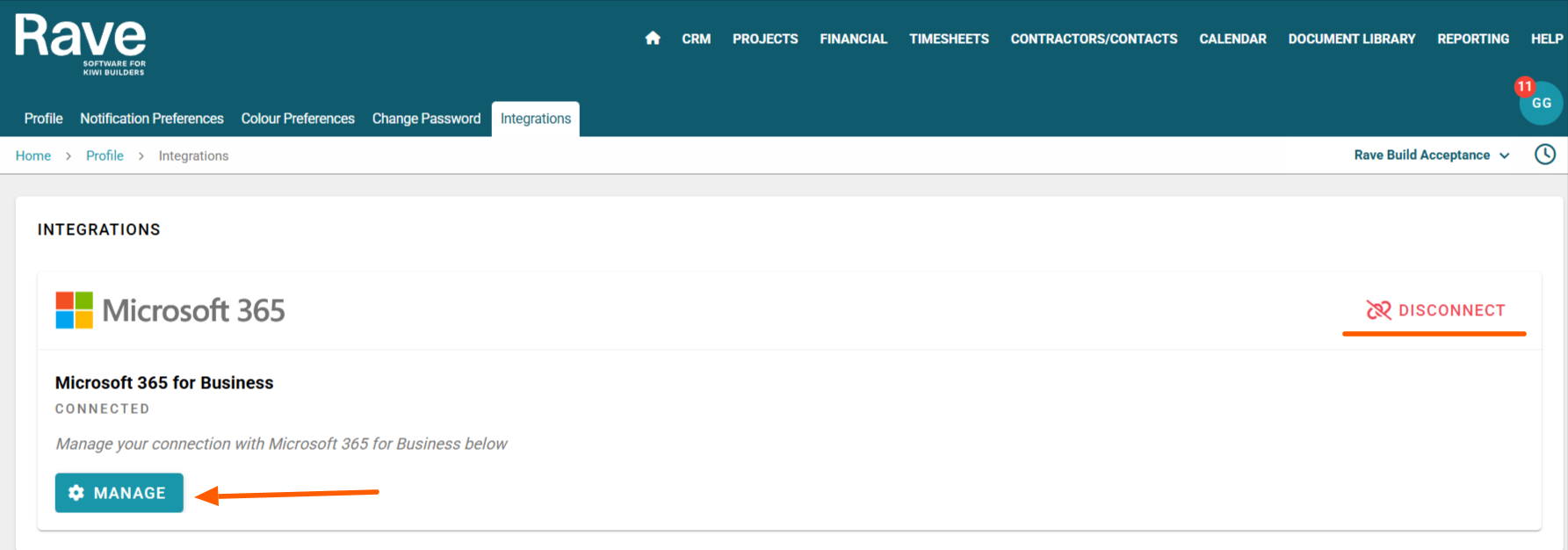Viewport: 1568px width, 550px height.
Task: Open the Timesheets menu
Action: (x=949, y=39)
